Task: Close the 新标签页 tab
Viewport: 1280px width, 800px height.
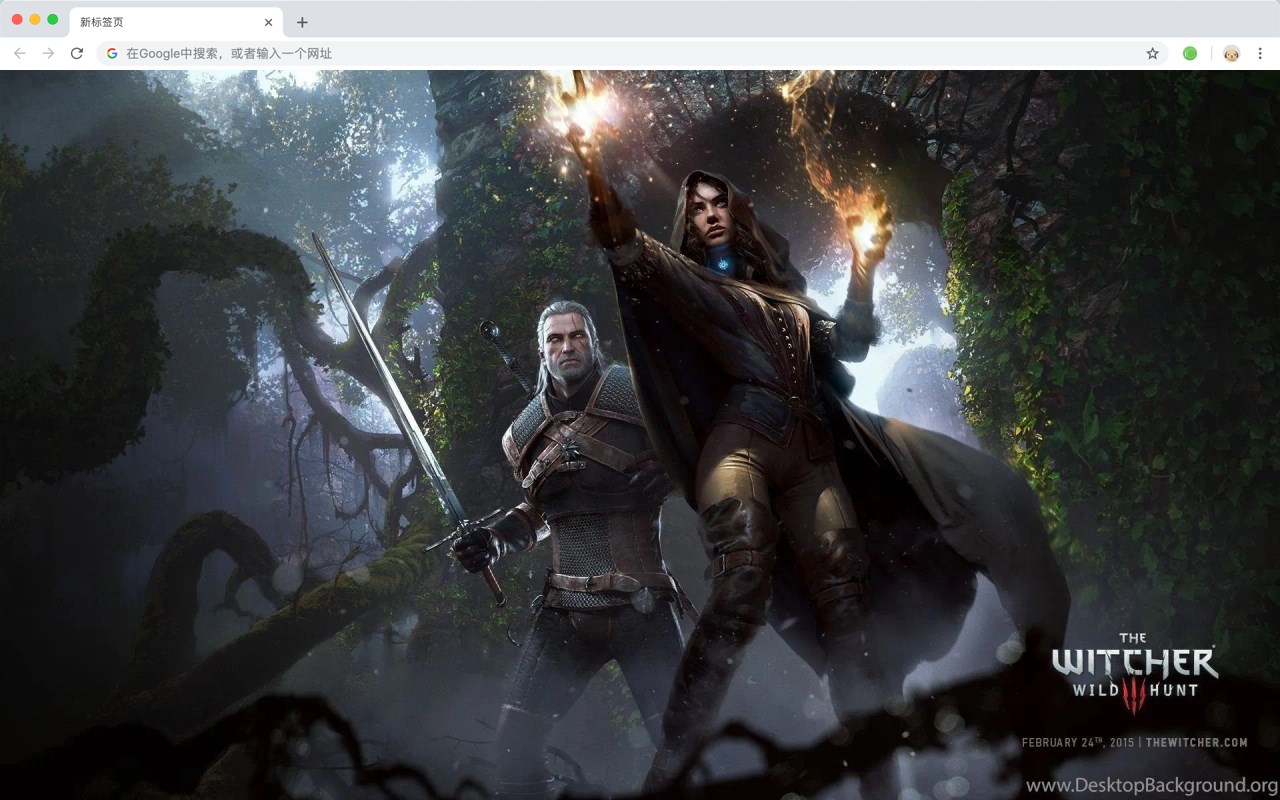Action: [x=268, y=22]
